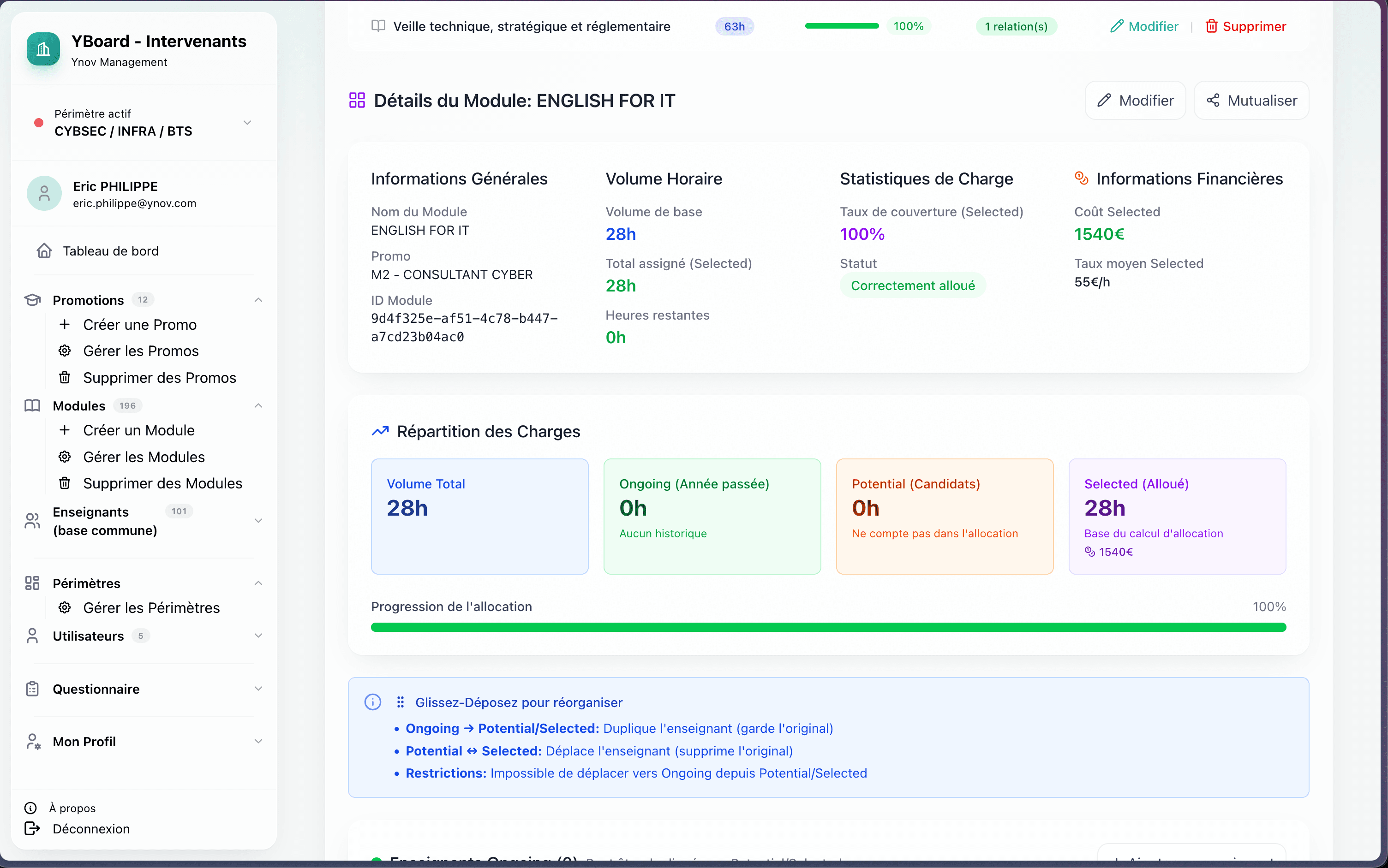The width and height of the screenshot is (1388, 868).
Task: Click the plus icon beside Créer un Module
Action: click(x=65, y=430)
